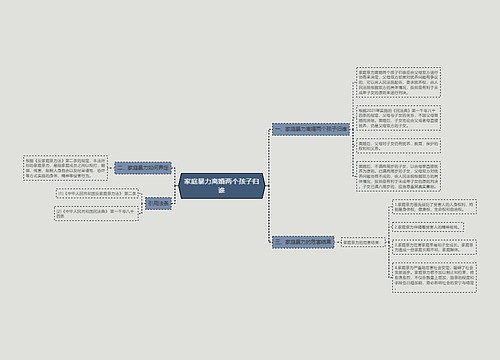This screenshot has width=500, height=360.
Task: Select note 离婚后,不满两周岁的子女
Action: click(x=398, y=176)
